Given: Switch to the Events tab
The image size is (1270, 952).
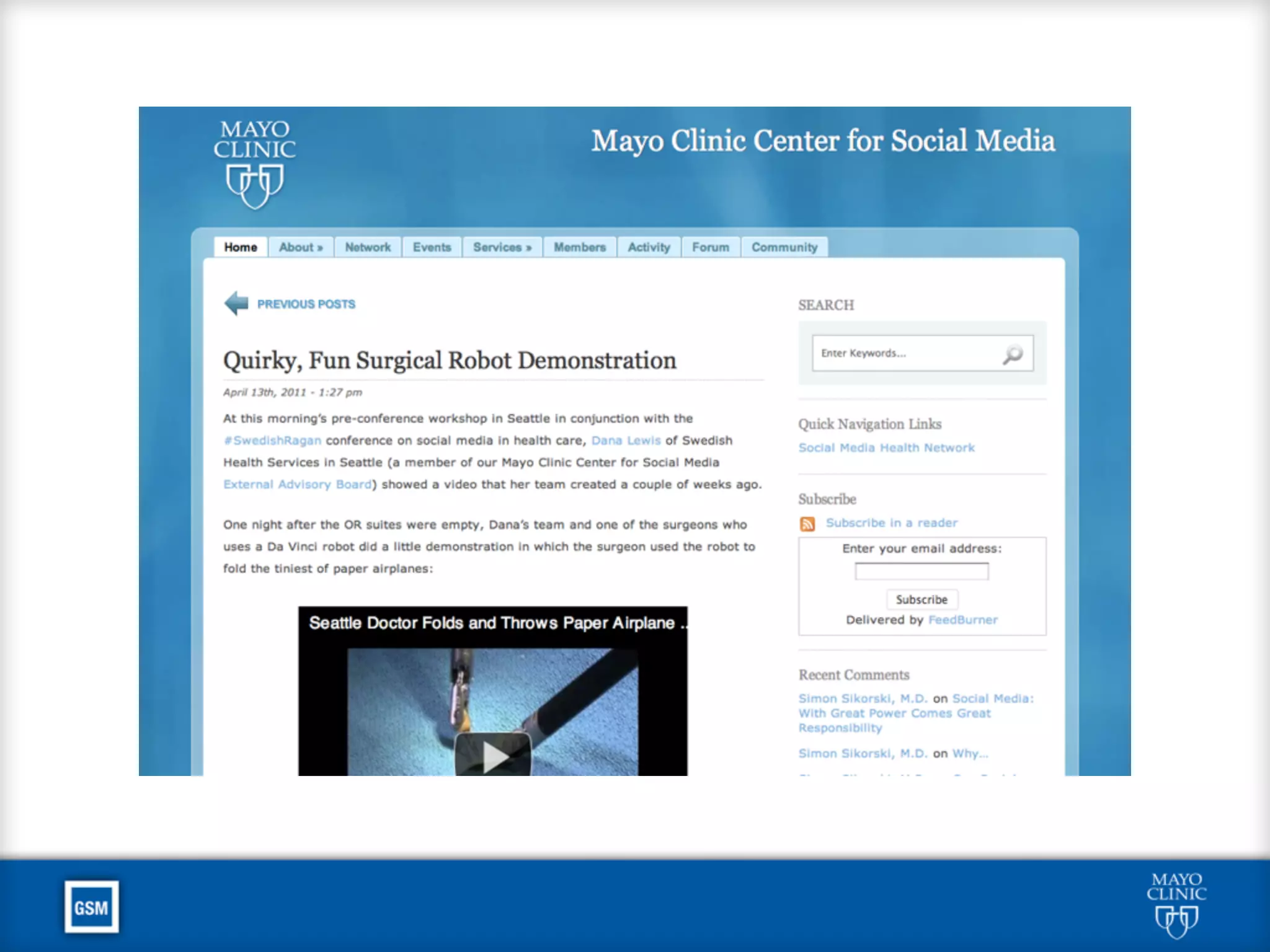Looking at the screenshot, I should click(x=432, y=247).
